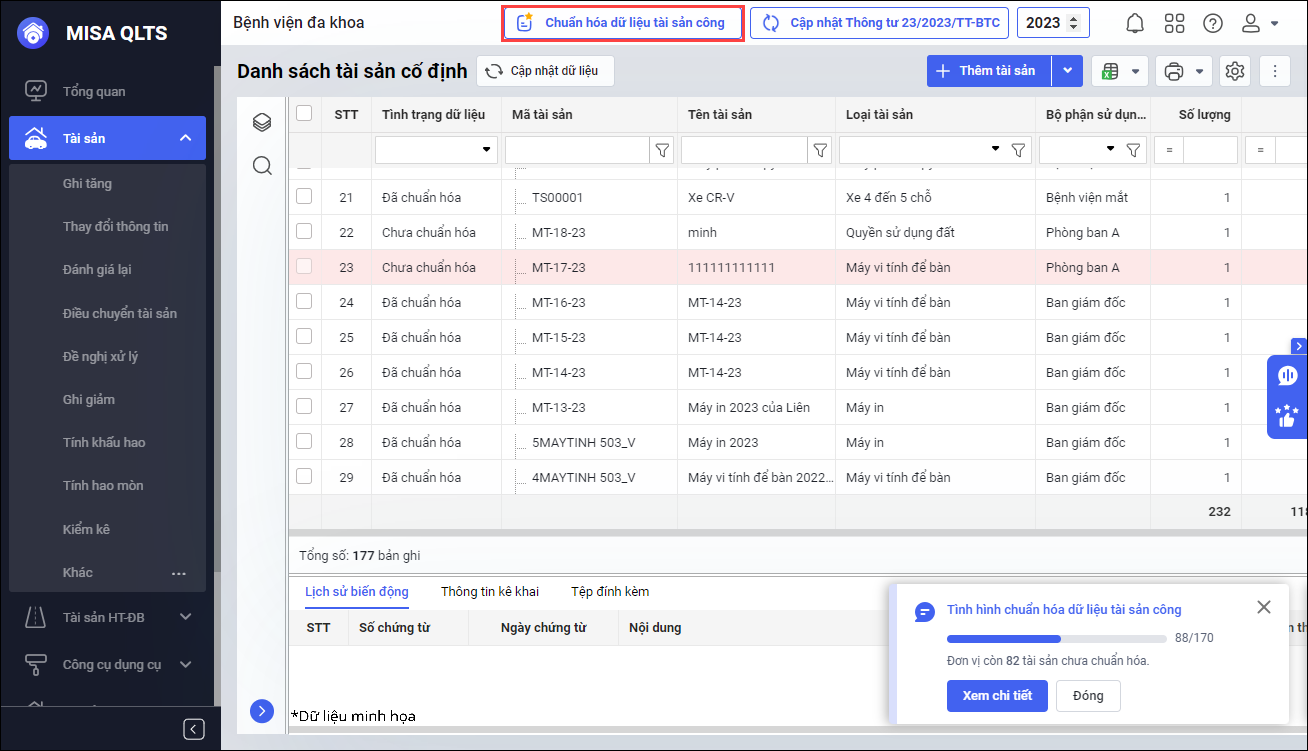Click the Mã tài sản filter input
This screenshot has height=751, width=1308.
tap(577, 150)
